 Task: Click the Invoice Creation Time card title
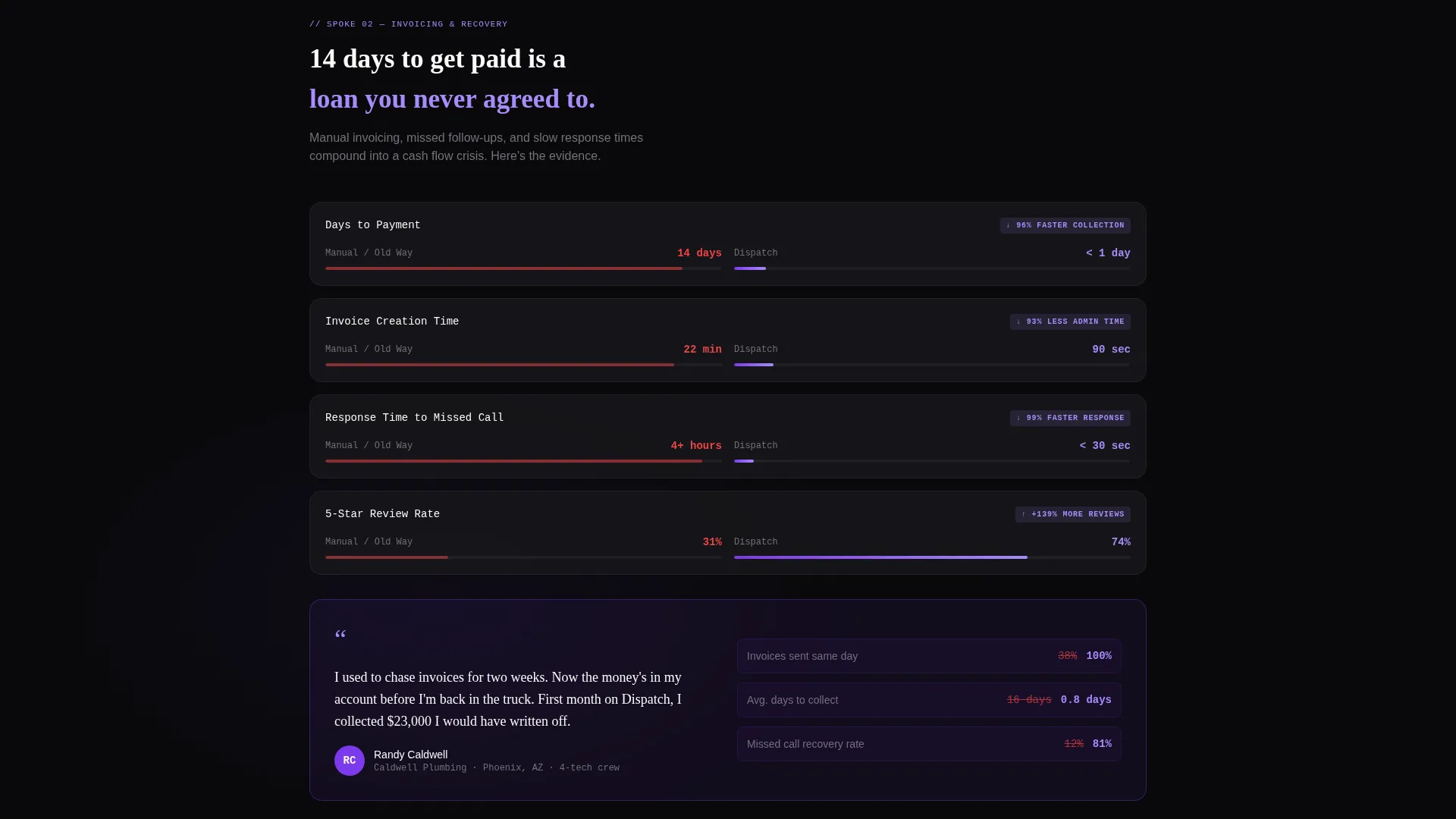click(x=392, y=322)
